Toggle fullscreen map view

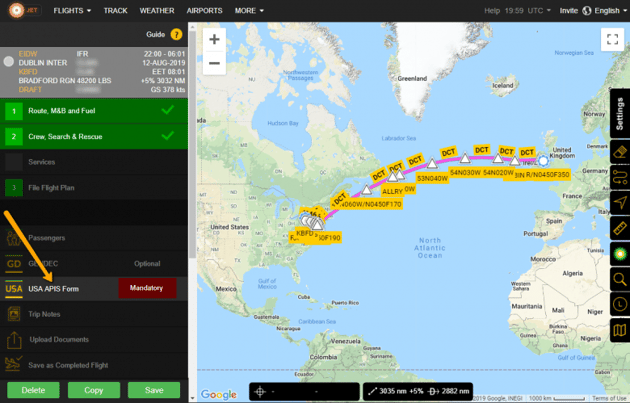click(x=612, y=39)
